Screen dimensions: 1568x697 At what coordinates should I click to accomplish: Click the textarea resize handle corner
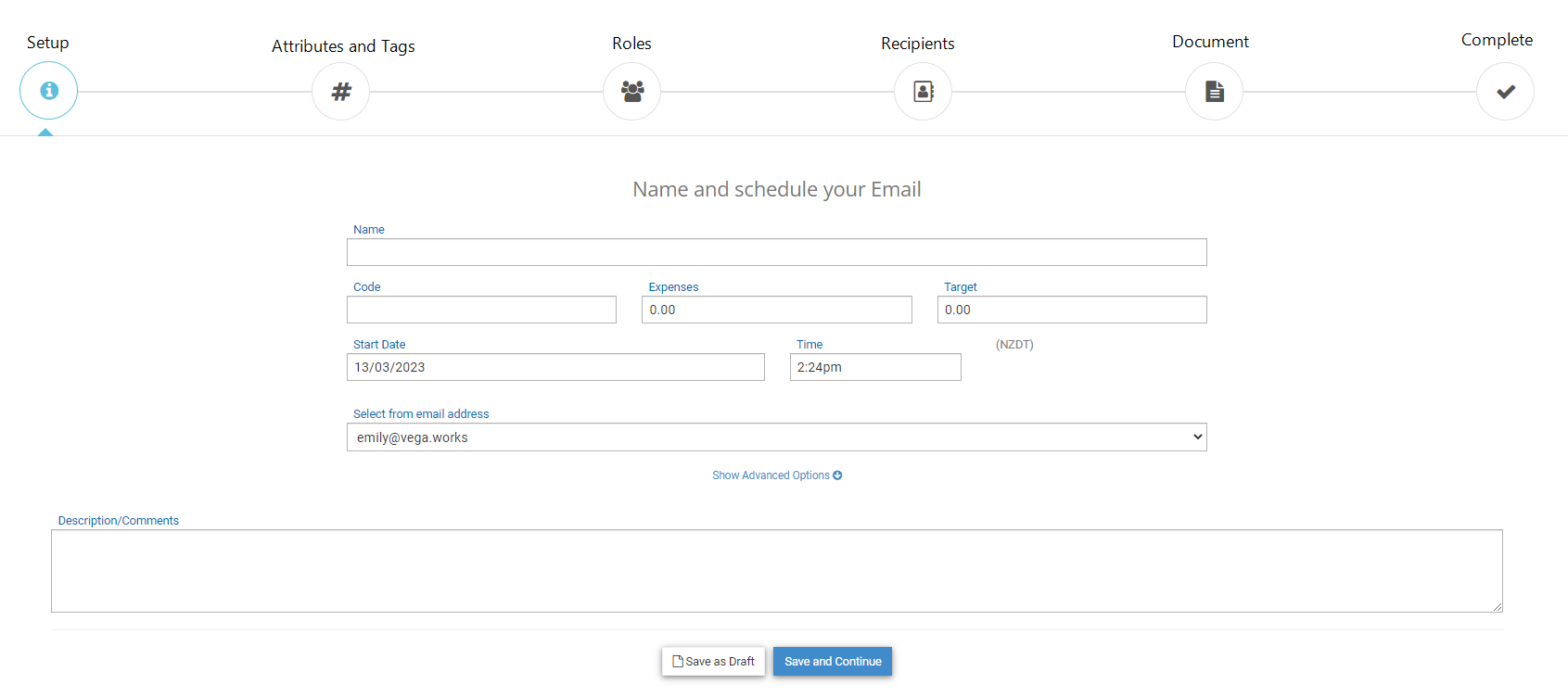(1497, 606)
